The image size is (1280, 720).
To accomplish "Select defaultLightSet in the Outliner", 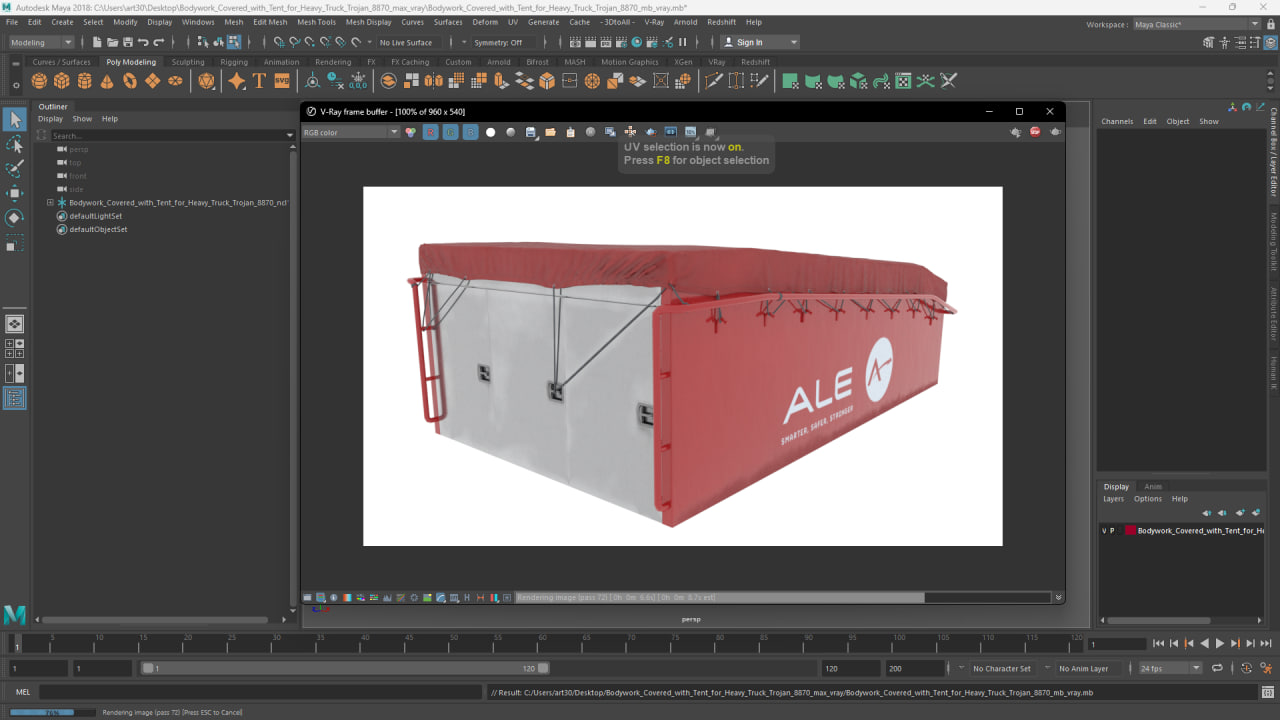I will click(x=95, y=216).
